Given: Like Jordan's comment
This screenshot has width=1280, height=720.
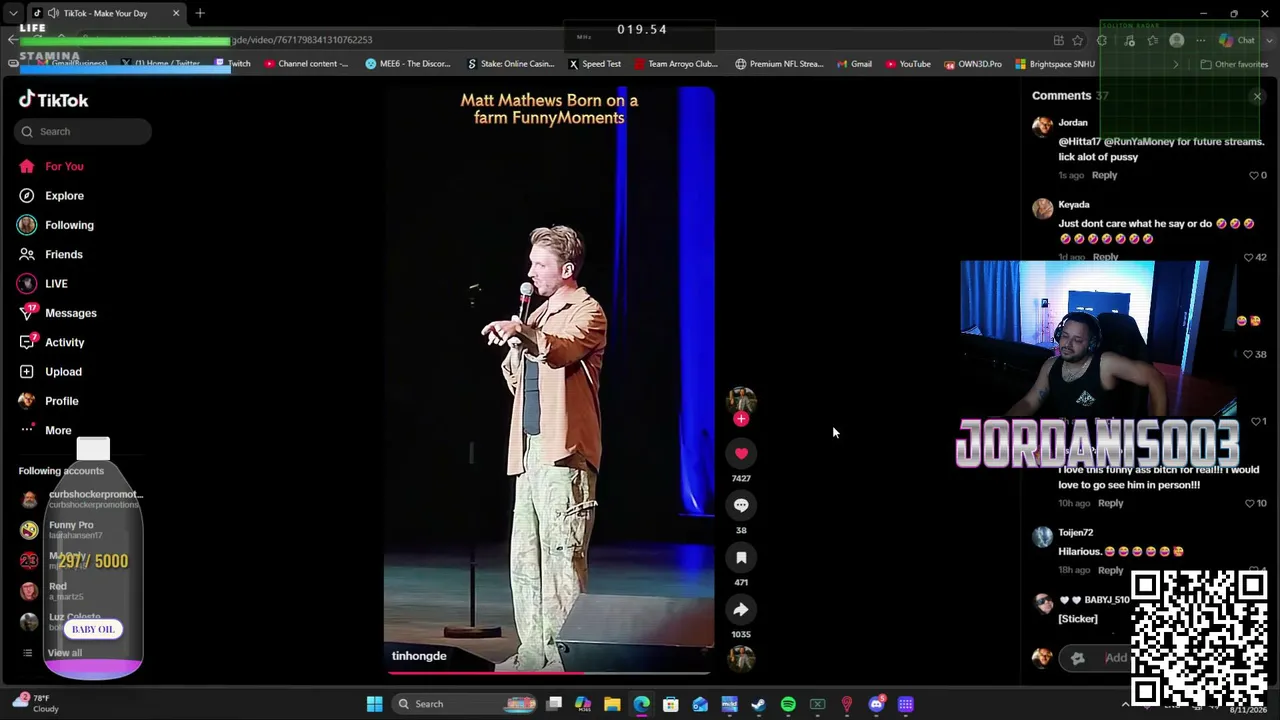Looking at the screenshot, I should (1253, 175).
